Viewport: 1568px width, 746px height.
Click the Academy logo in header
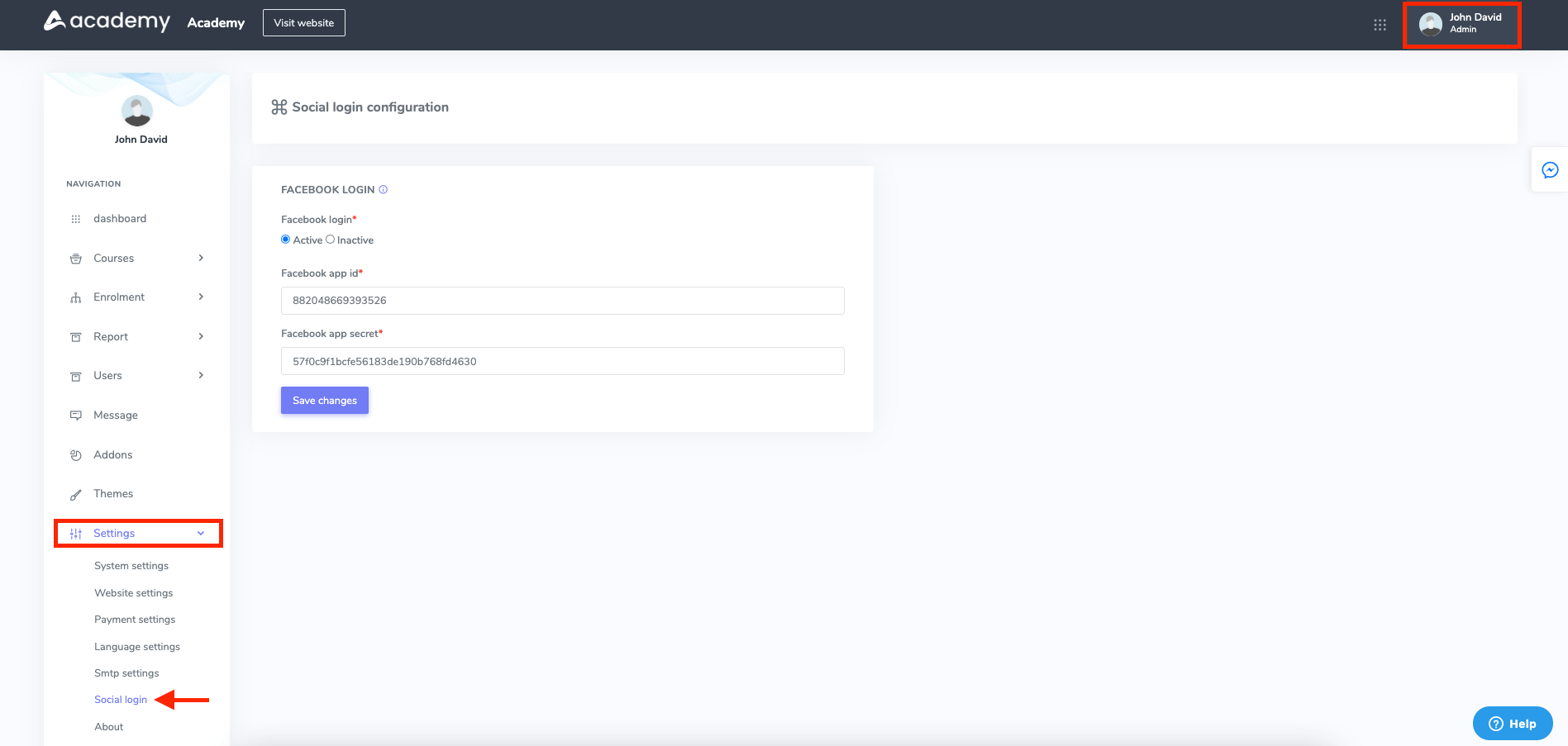(106, 22)
